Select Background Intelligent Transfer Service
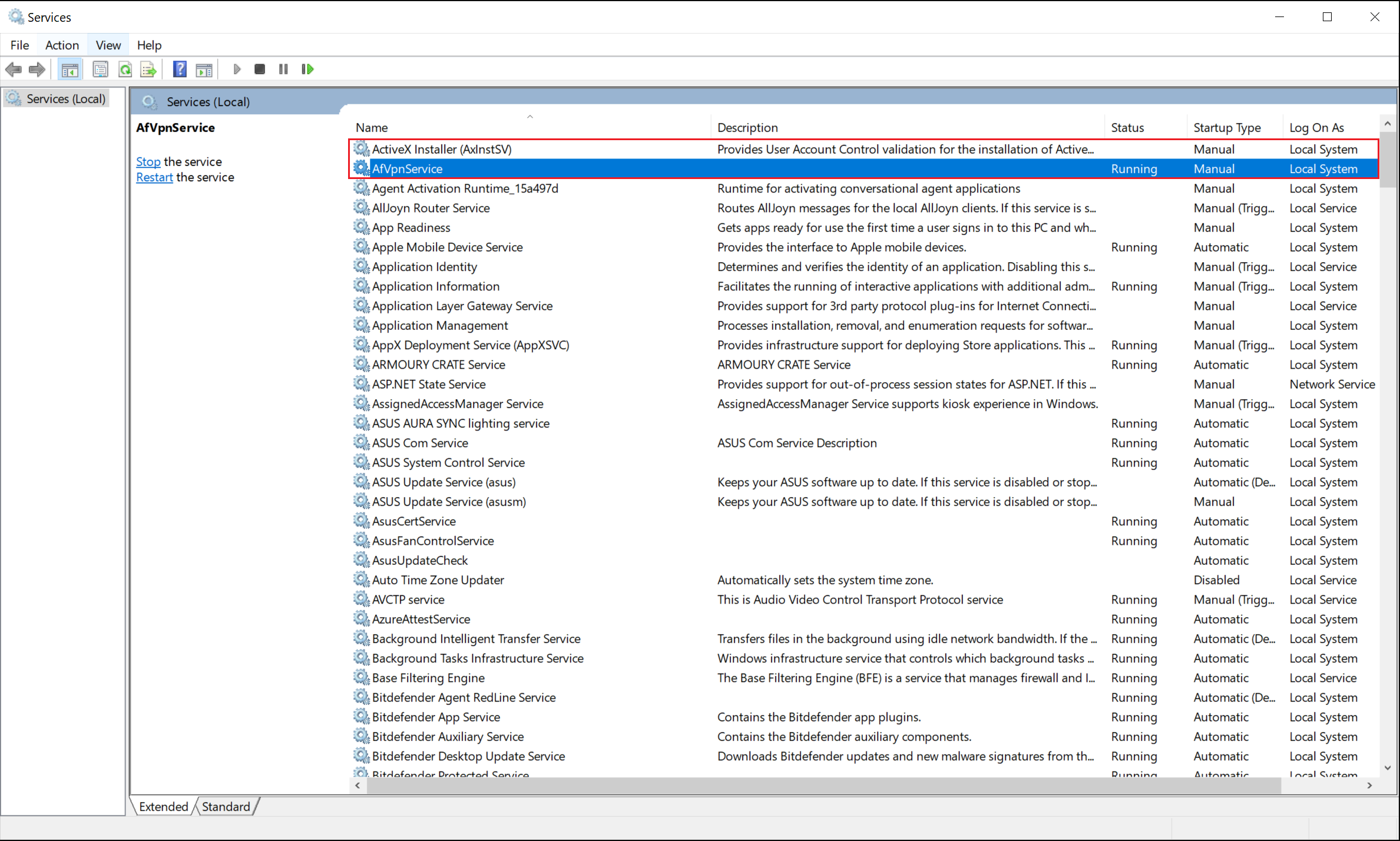1400x841 pixels. coord(865,638)
